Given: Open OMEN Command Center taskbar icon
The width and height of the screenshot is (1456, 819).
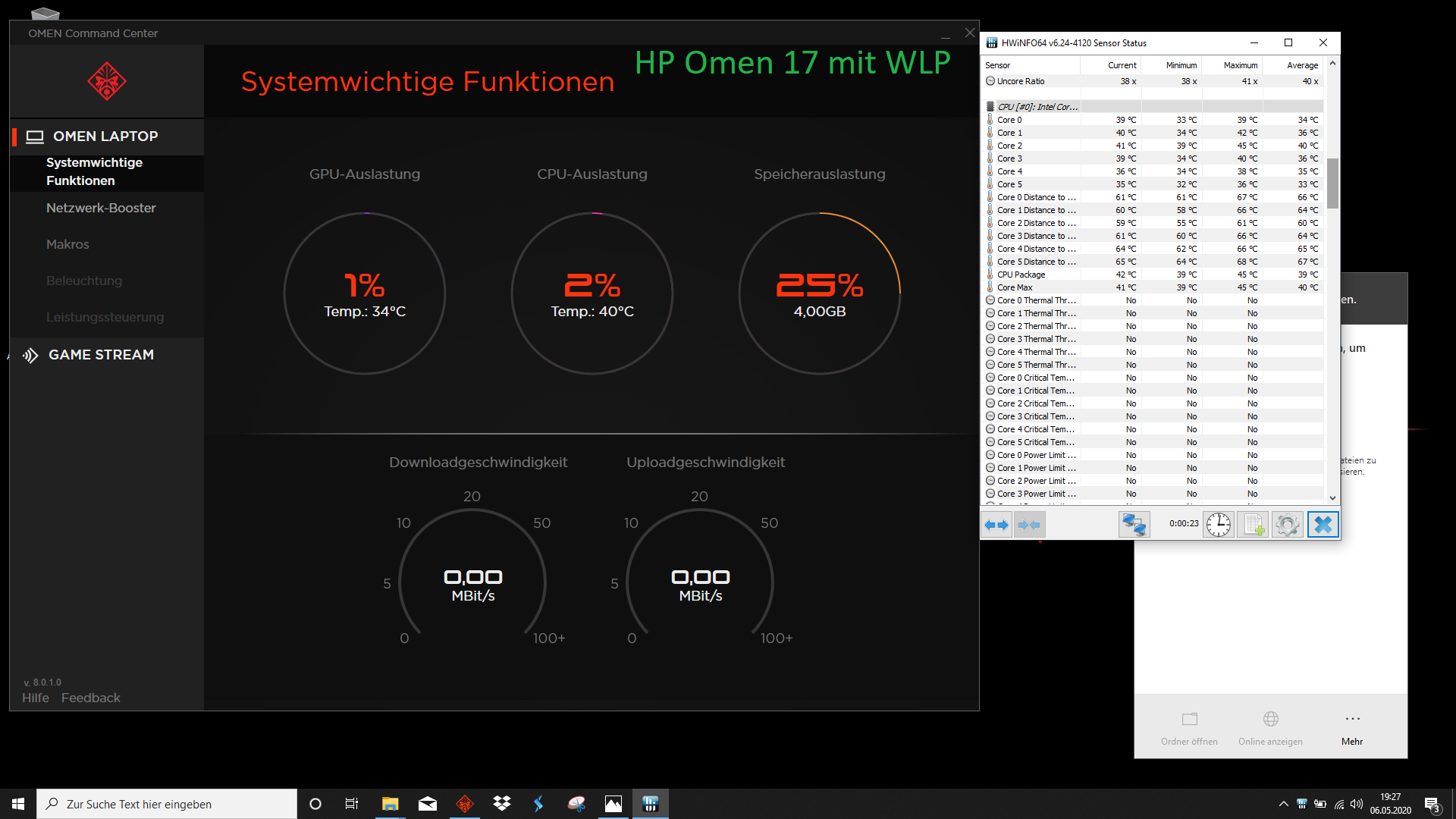Looking at the screenshot, I should [465, 804].
